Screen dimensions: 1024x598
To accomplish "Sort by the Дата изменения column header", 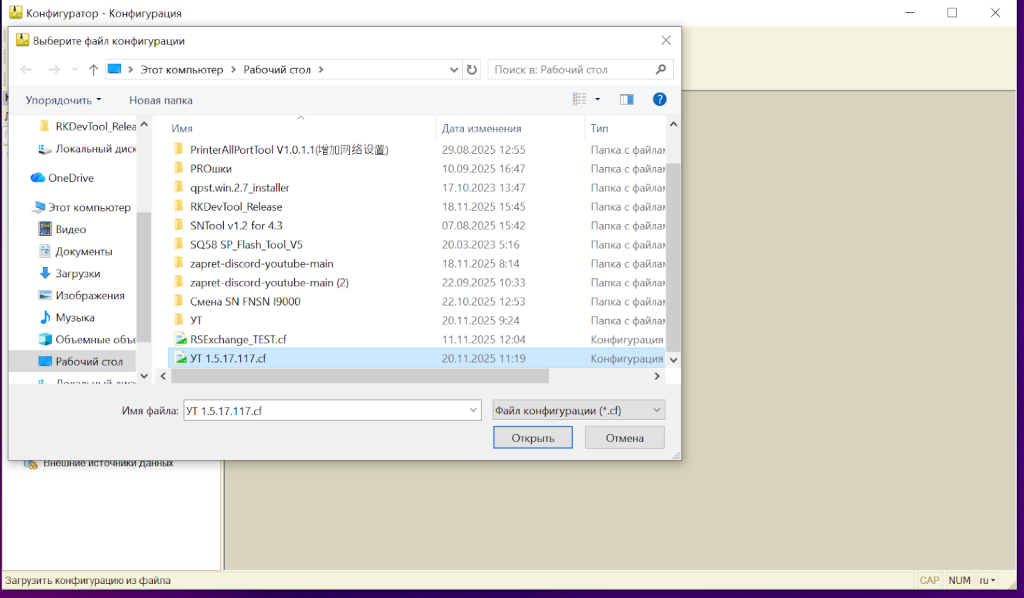I will pyautogui.click(x=482, y=128).
